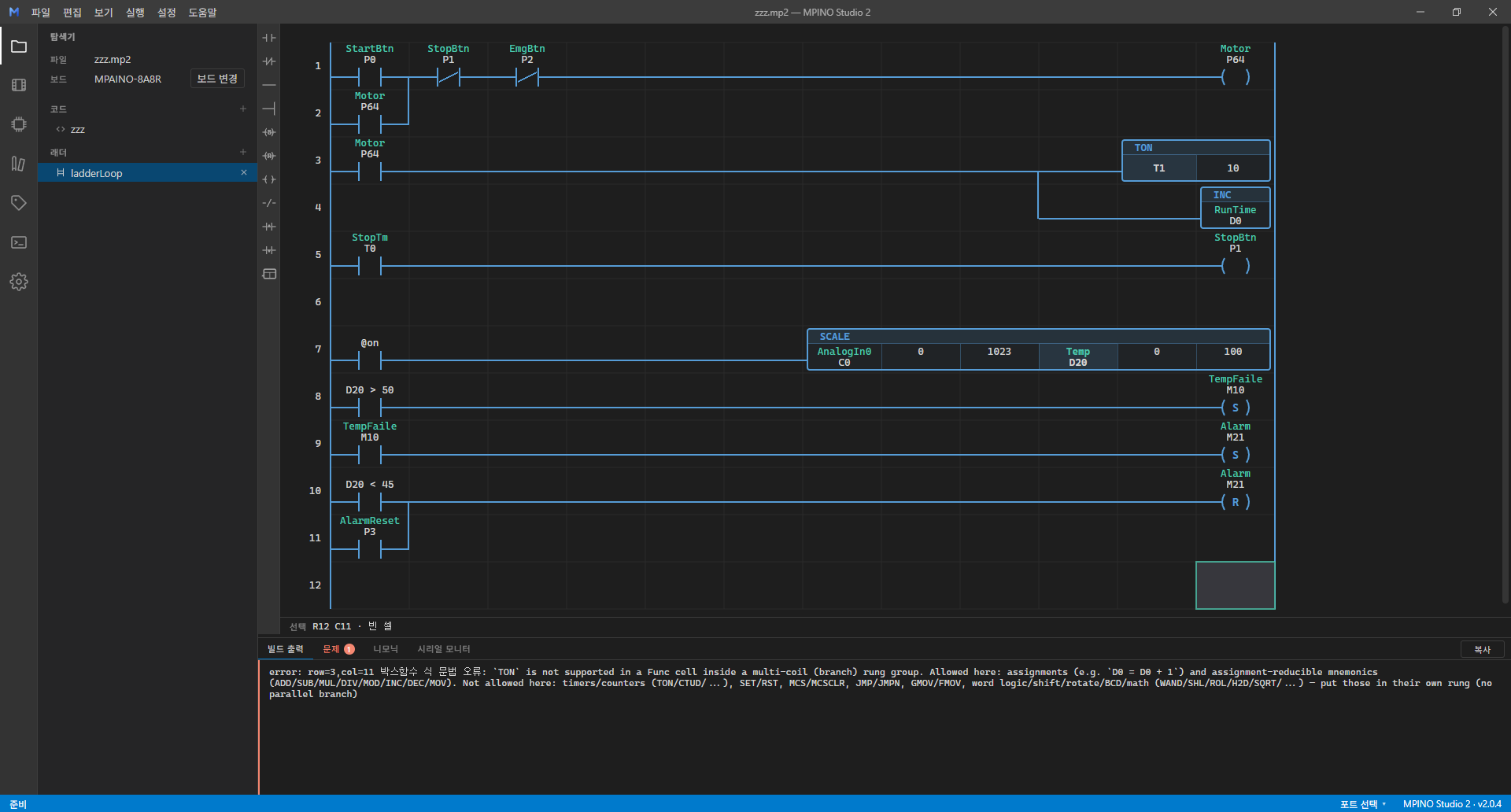This screenshot has width=1511, height=812.
Task: Switch to the 빌드 출력 tab
Action: tap(285, 649)
